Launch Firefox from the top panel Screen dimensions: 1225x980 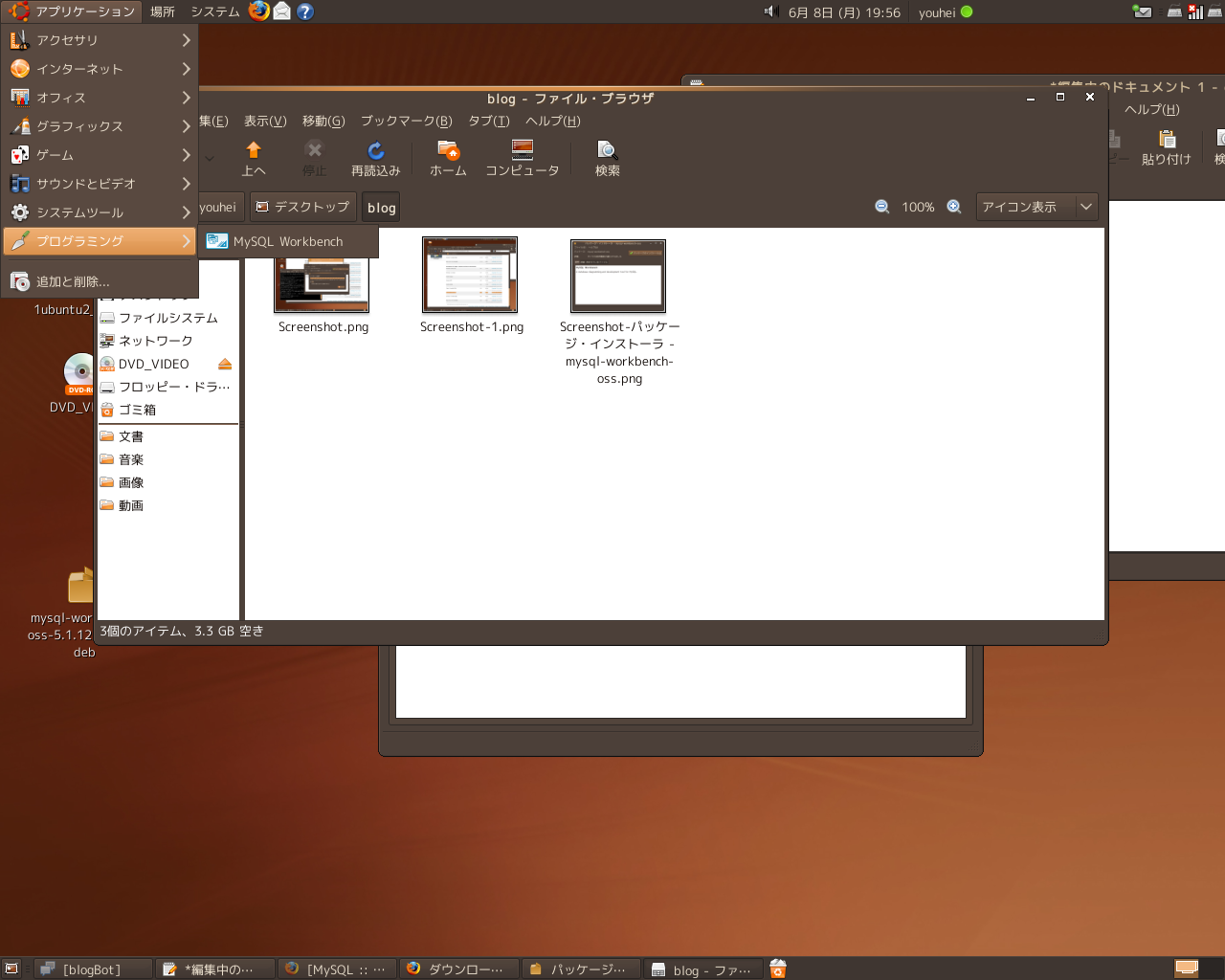258,11
